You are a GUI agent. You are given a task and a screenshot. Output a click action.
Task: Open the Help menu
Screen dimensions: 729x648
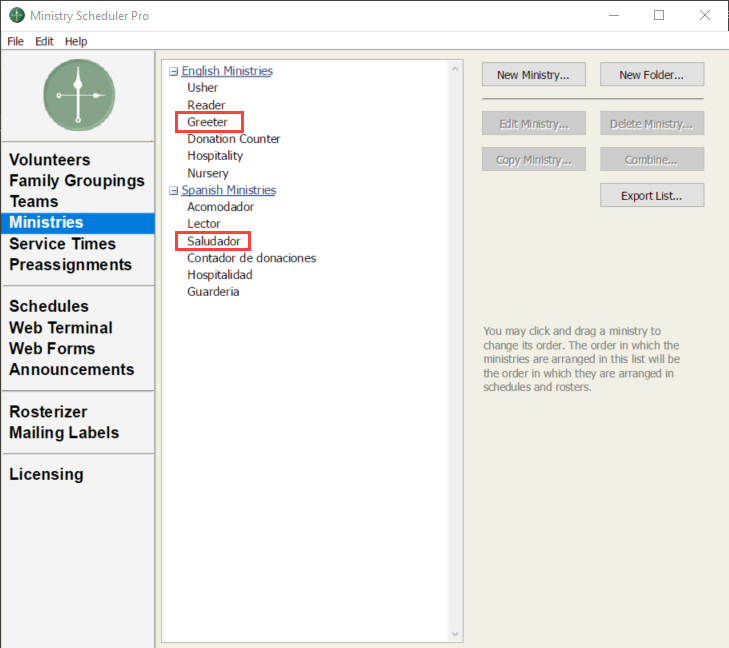pyautogui.click(x=76, y=41)
